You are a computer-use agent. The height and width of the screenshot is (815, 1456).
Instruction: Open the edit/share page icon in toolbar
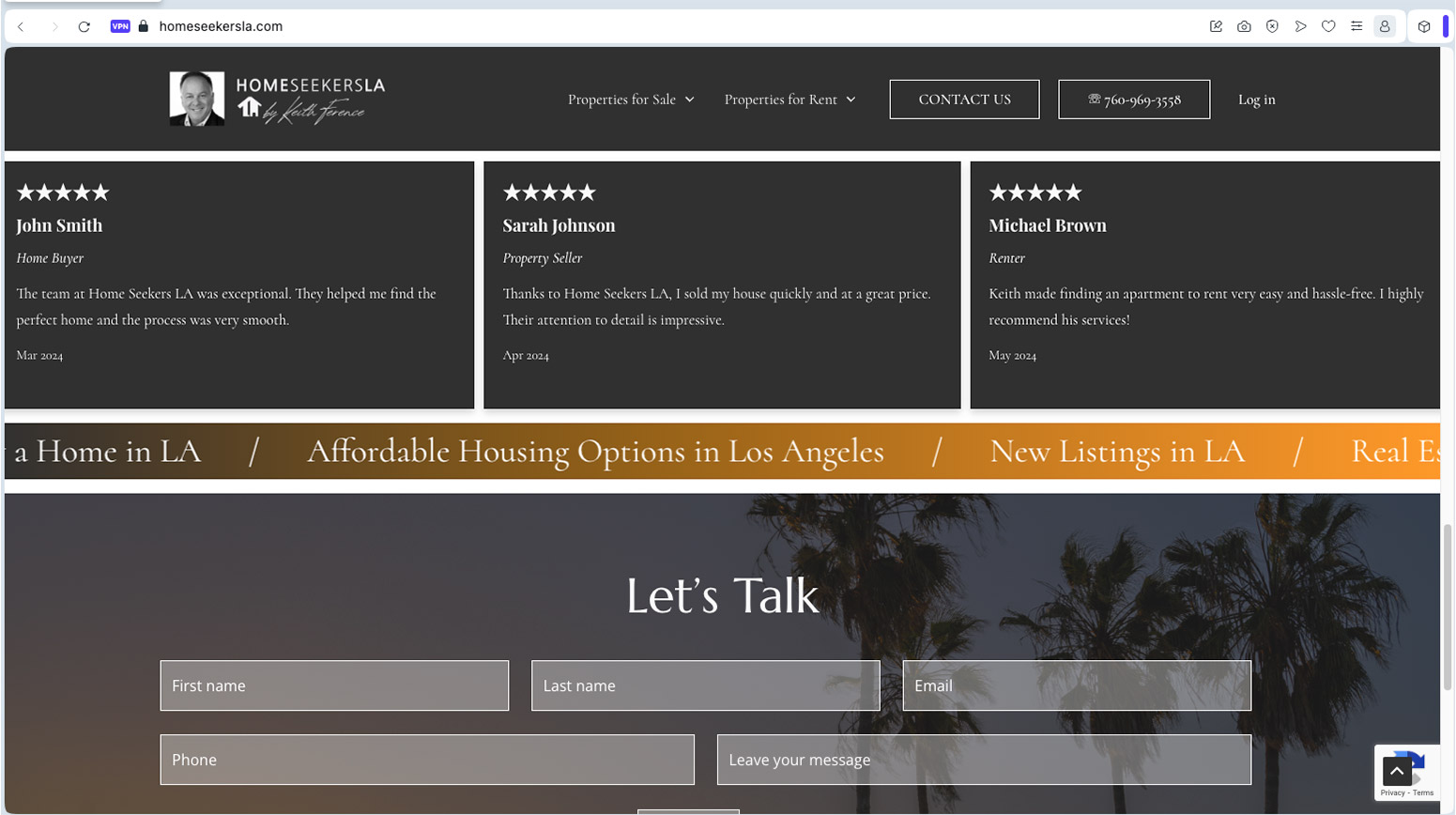pos(1216,26)
